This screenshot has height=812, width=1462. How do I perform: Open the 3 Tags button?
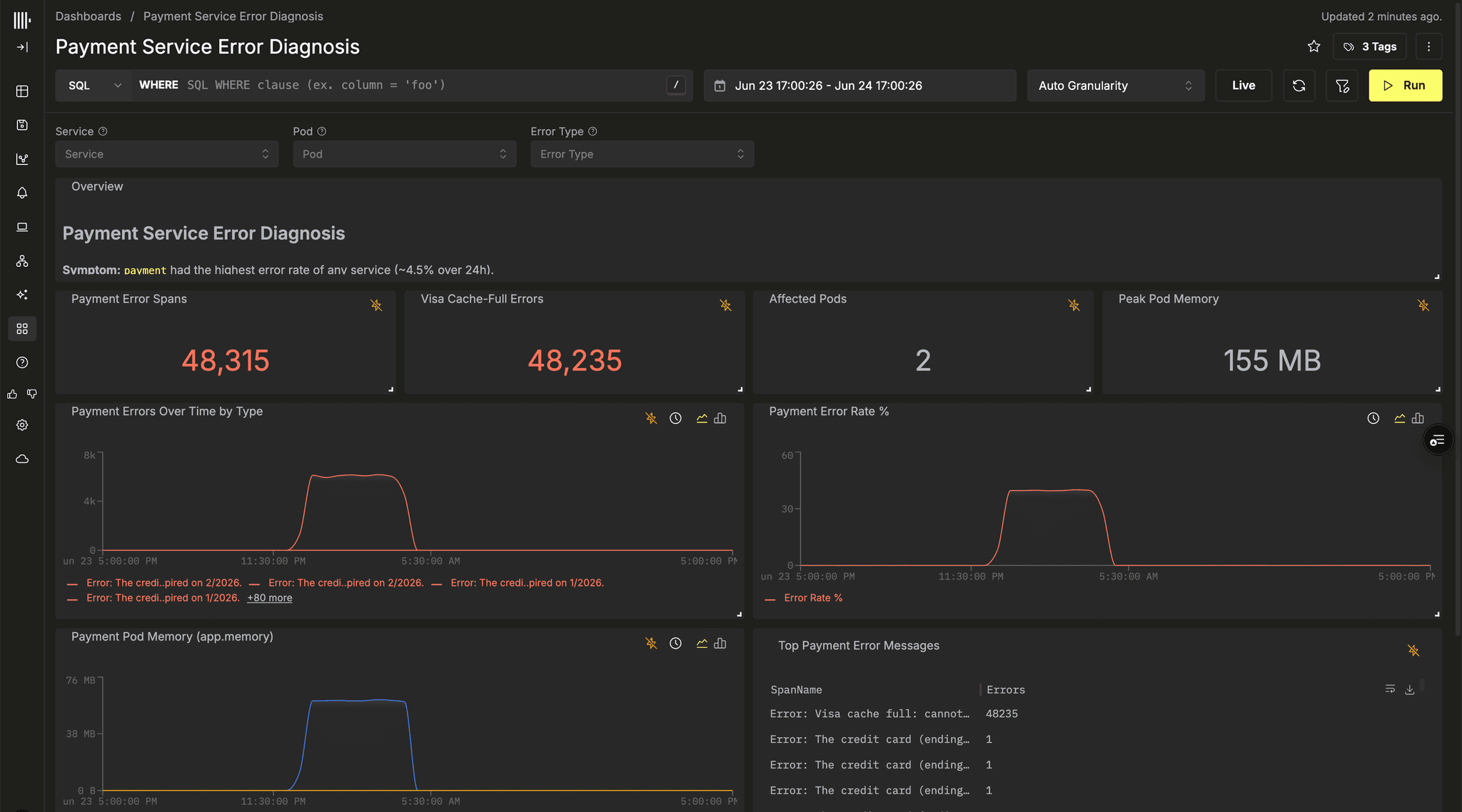coord(1370,46)
